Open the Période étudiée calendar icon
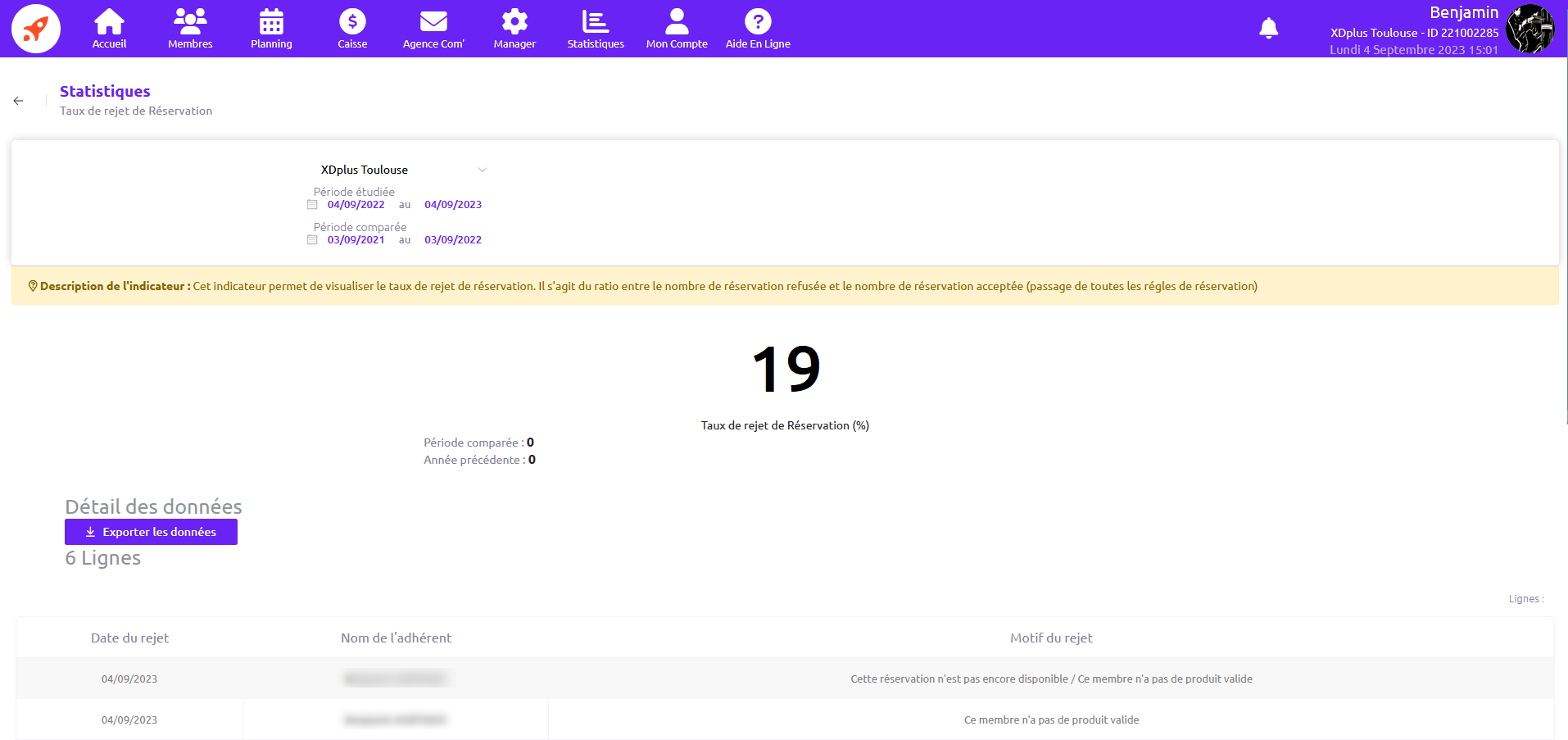This screenshot has width=1568, height=740. pos(312,205)
